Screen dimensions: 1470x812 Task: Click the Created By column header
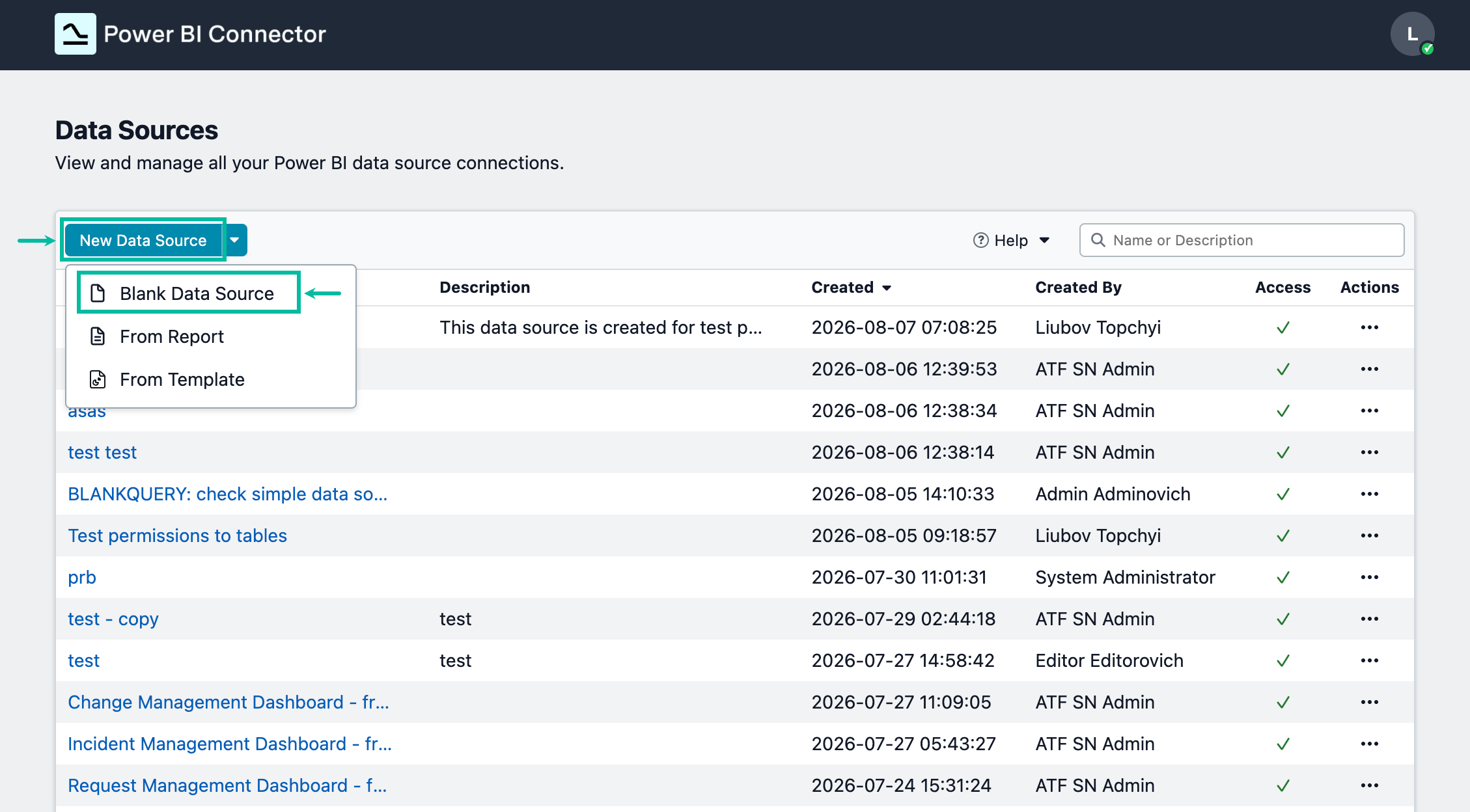click(x=1079, y=288)
